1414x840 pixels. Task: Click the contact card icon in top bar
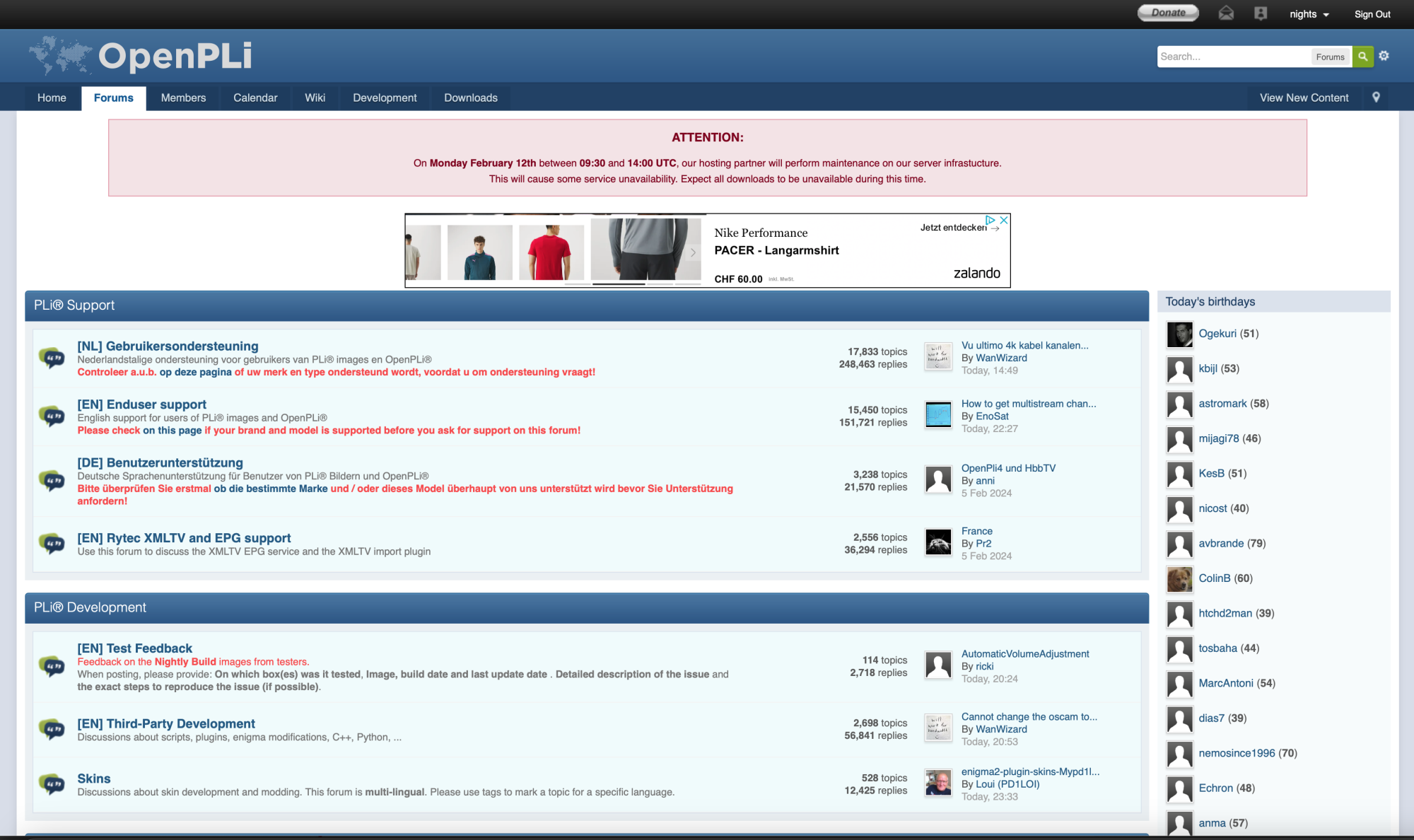coord(1260,13)
